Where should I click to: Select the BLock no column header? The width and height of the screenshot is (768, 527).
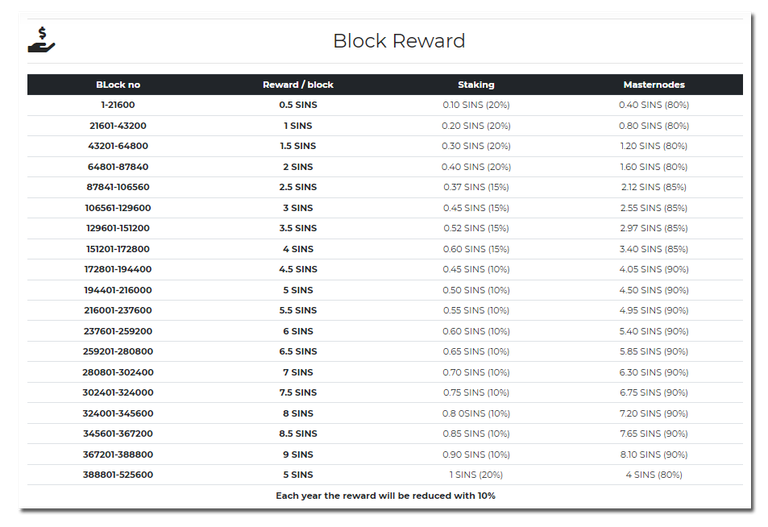coord(118,85)
